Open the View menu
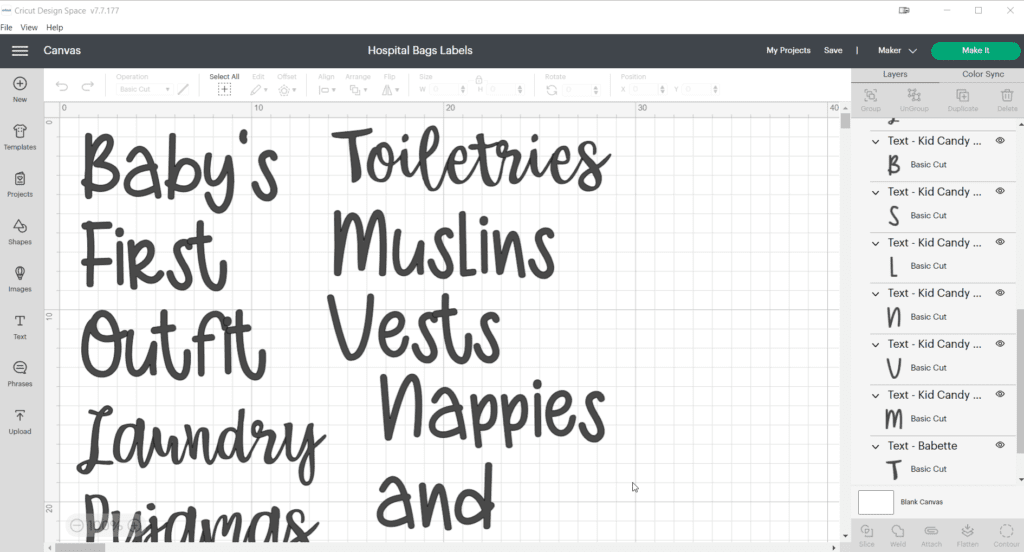 [x=29, y=27]
